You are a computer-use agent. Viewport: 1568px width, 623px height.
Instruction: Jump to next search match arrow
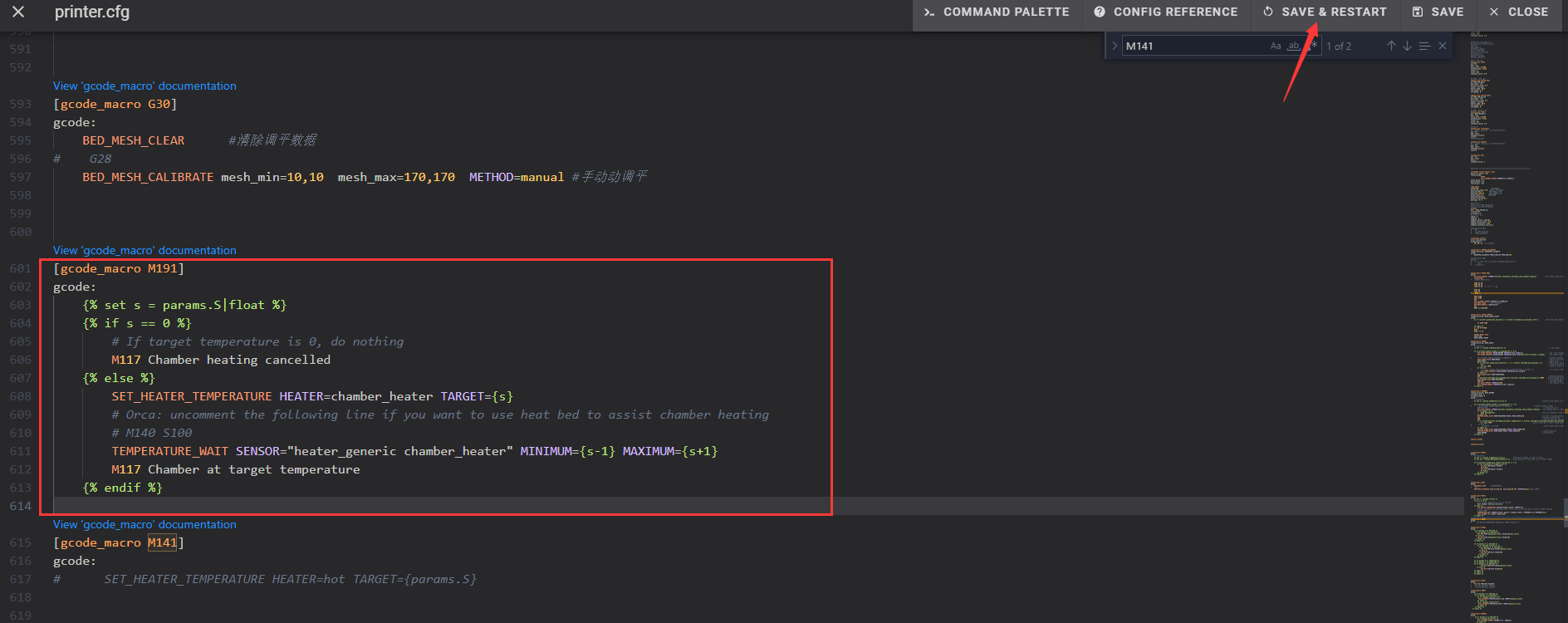coord(1407,47)
